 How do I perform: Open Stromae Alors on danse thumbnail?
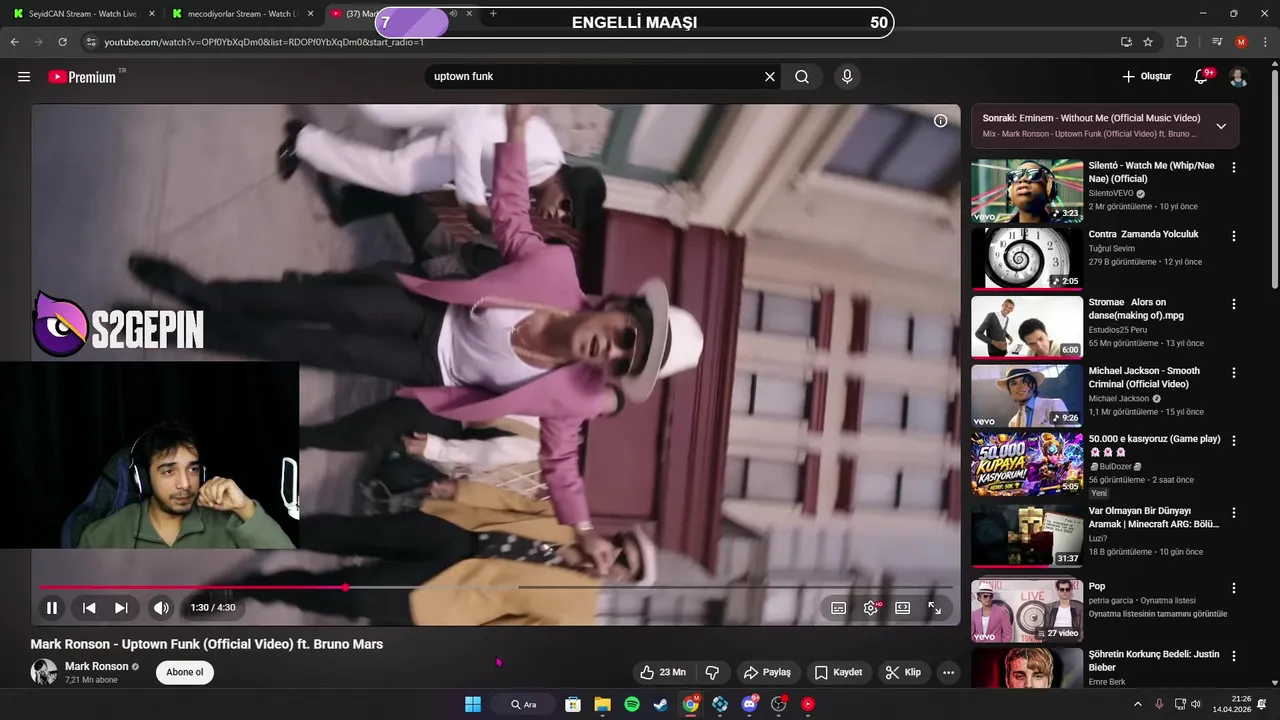click(1027, 327)
